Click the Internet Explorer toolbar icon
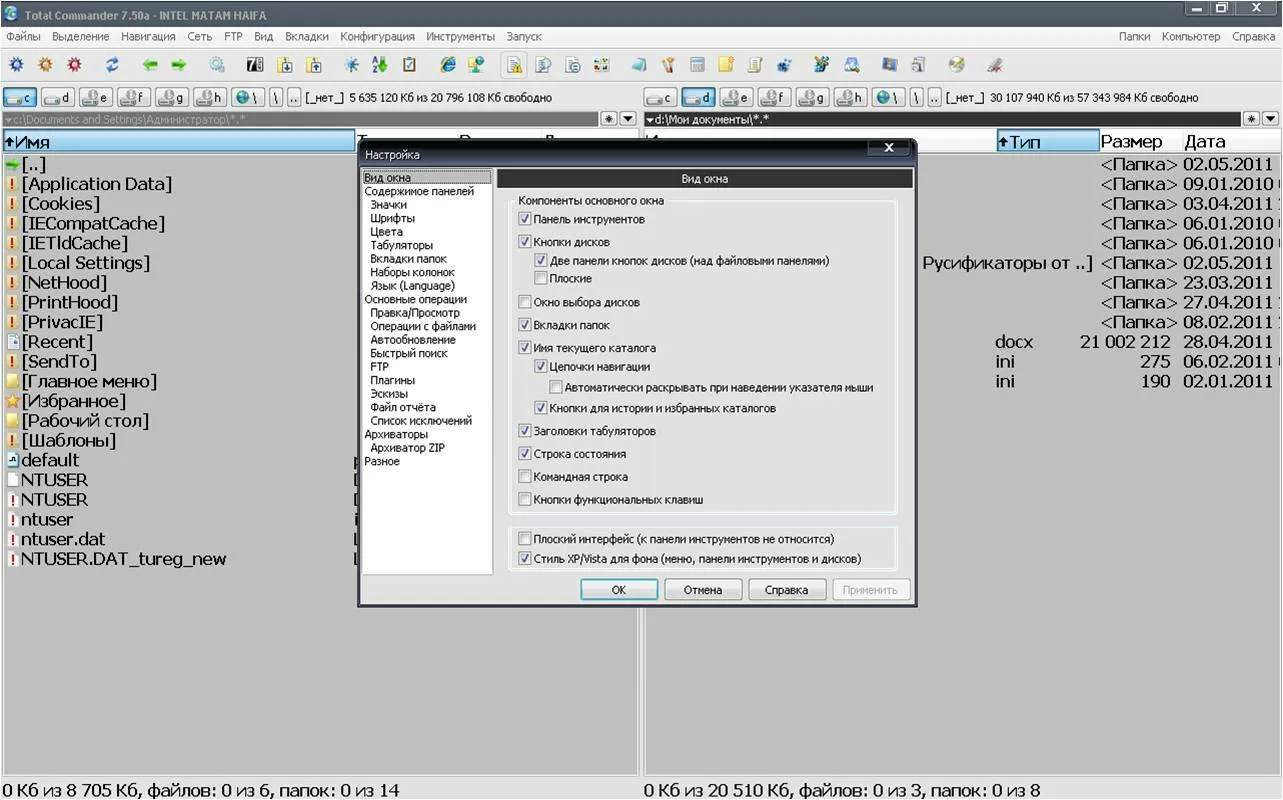This screenshot has width=1283, height=800. click(448, 65)
